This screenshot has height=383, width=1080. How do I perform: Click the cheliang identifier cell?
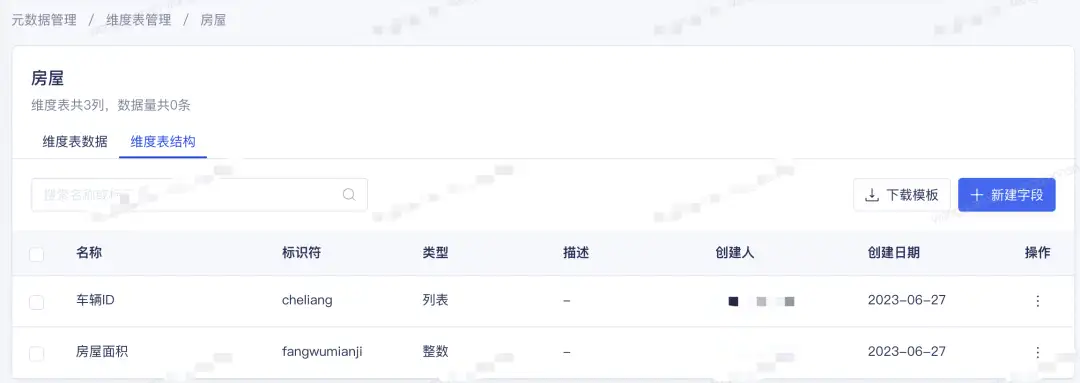tap(307, 300)
